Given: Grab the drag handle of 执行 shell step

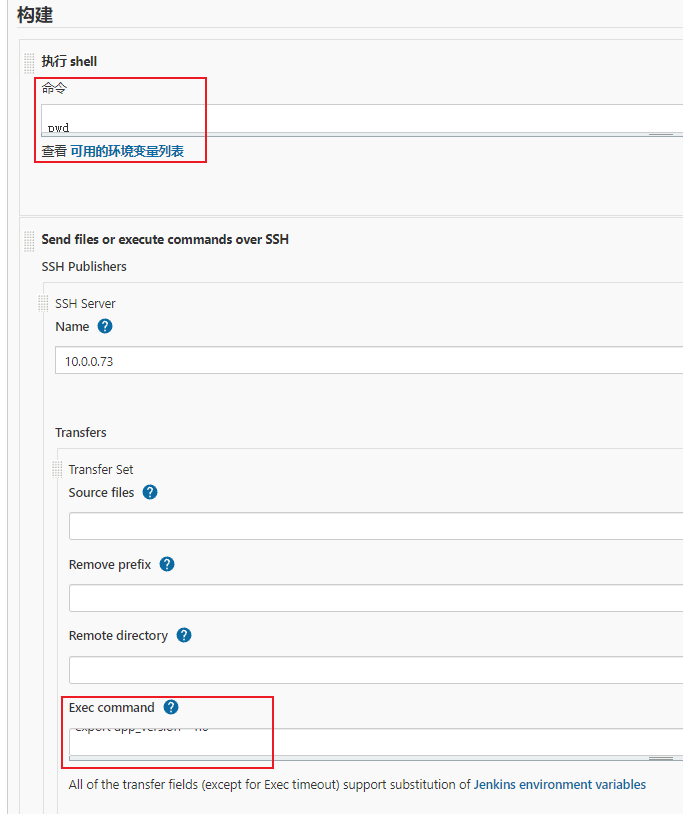Looking at the screenshot, I should coord(30,62).
